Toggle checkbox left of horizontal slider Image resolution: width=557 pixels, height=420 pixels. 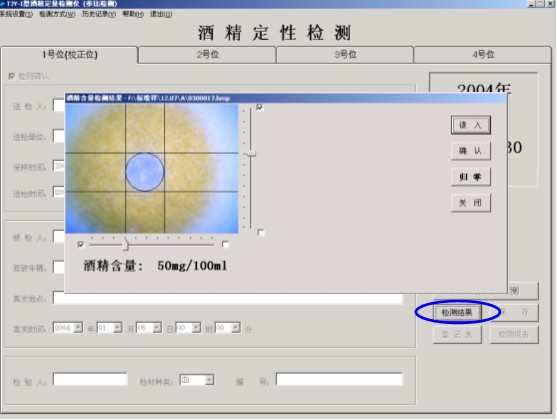(81, 244)
